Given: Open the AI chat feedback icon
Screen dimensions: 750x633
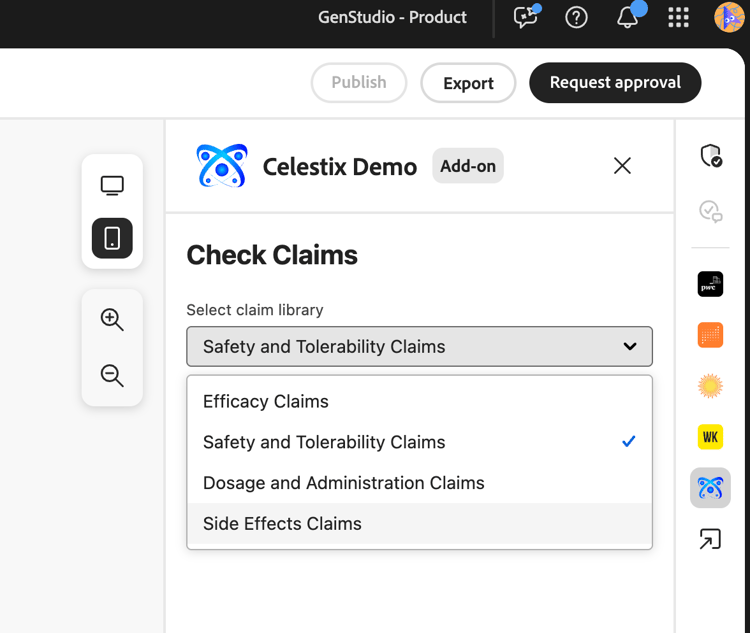Looking at the screenshot, I should pos(525,17).
